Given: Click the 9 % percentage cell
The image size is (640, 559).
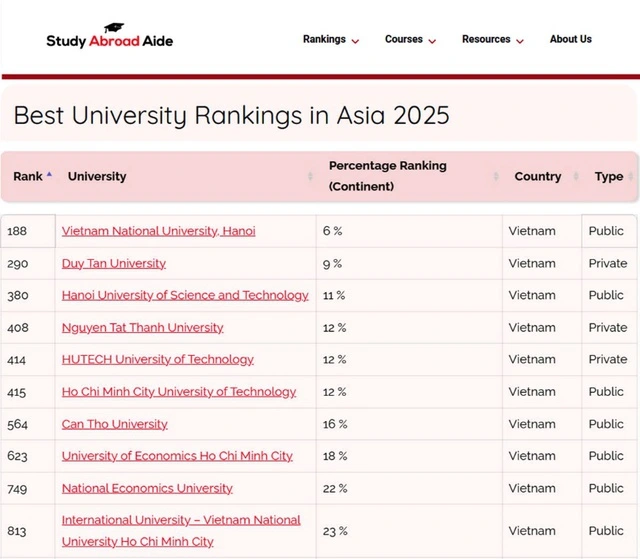Looking at the screenshot, I should pos(409,264).
